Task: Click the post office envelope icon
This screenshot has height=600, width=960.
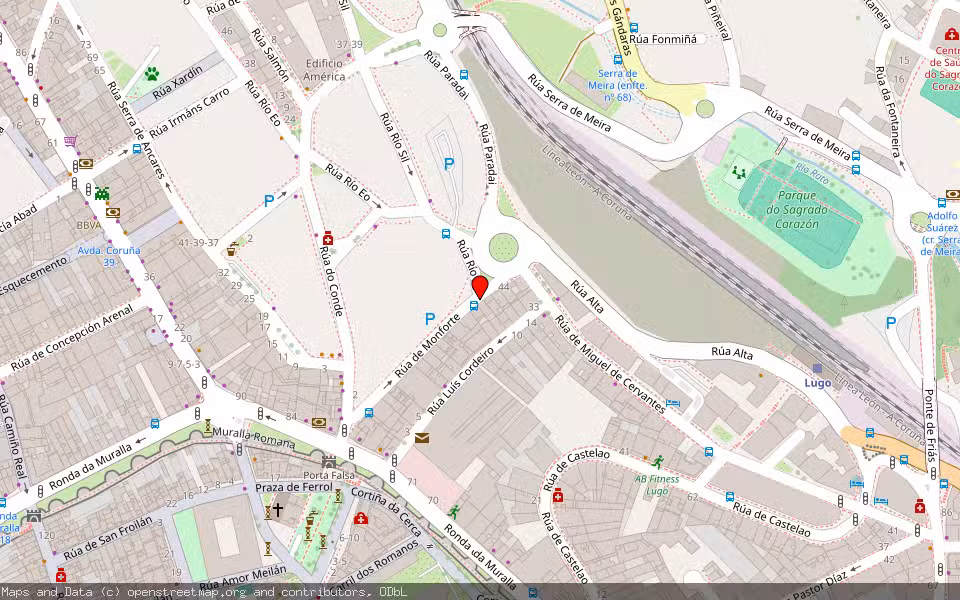Action: click(422, 437)
